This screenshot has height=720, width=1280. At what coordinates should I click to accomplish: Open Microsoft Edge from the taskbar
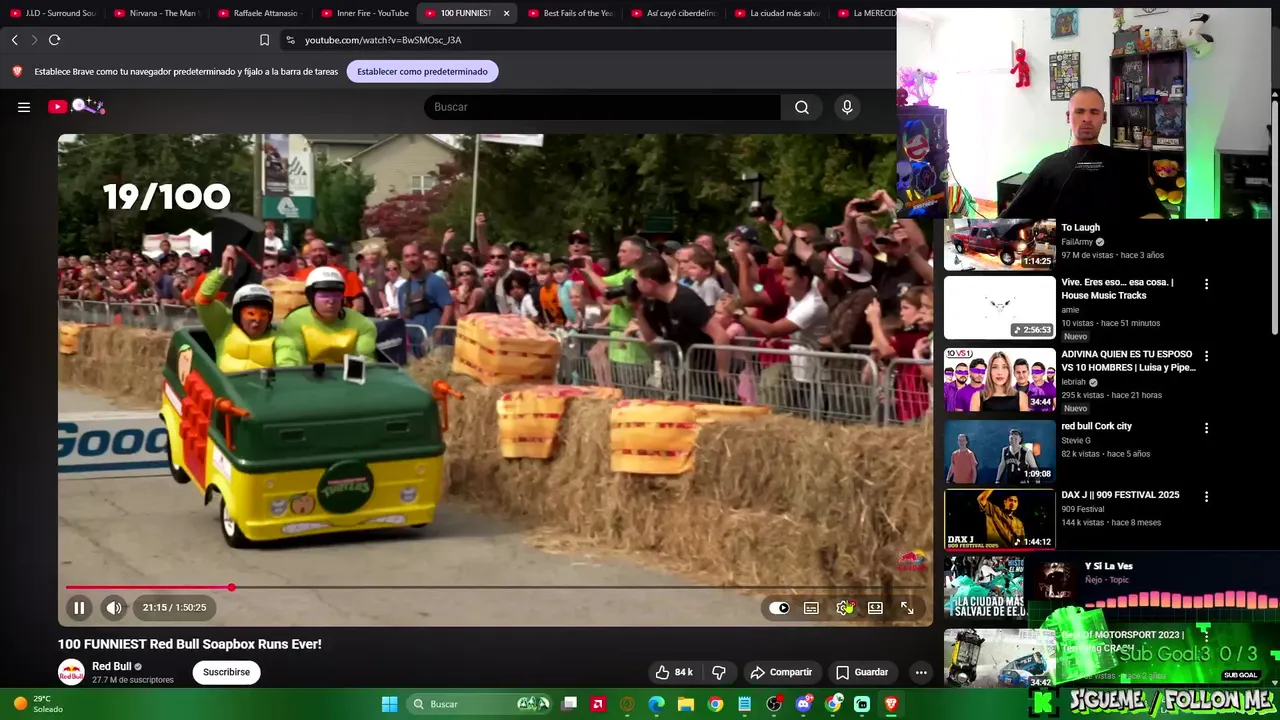[656, 704]
